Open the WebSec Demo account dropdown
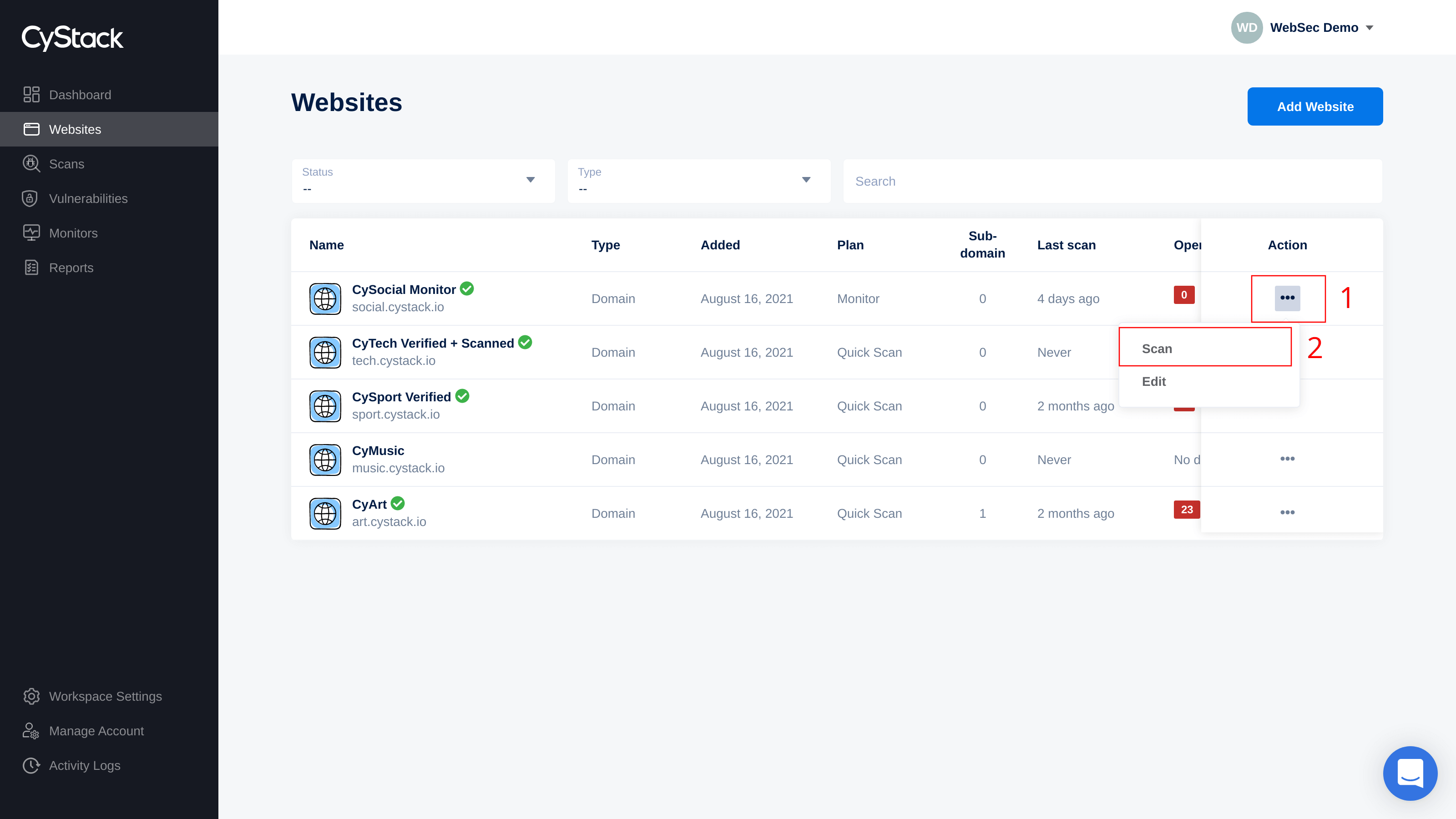Image resolution: width=1456 pixels, height=819 pixels. (1321, 28)
